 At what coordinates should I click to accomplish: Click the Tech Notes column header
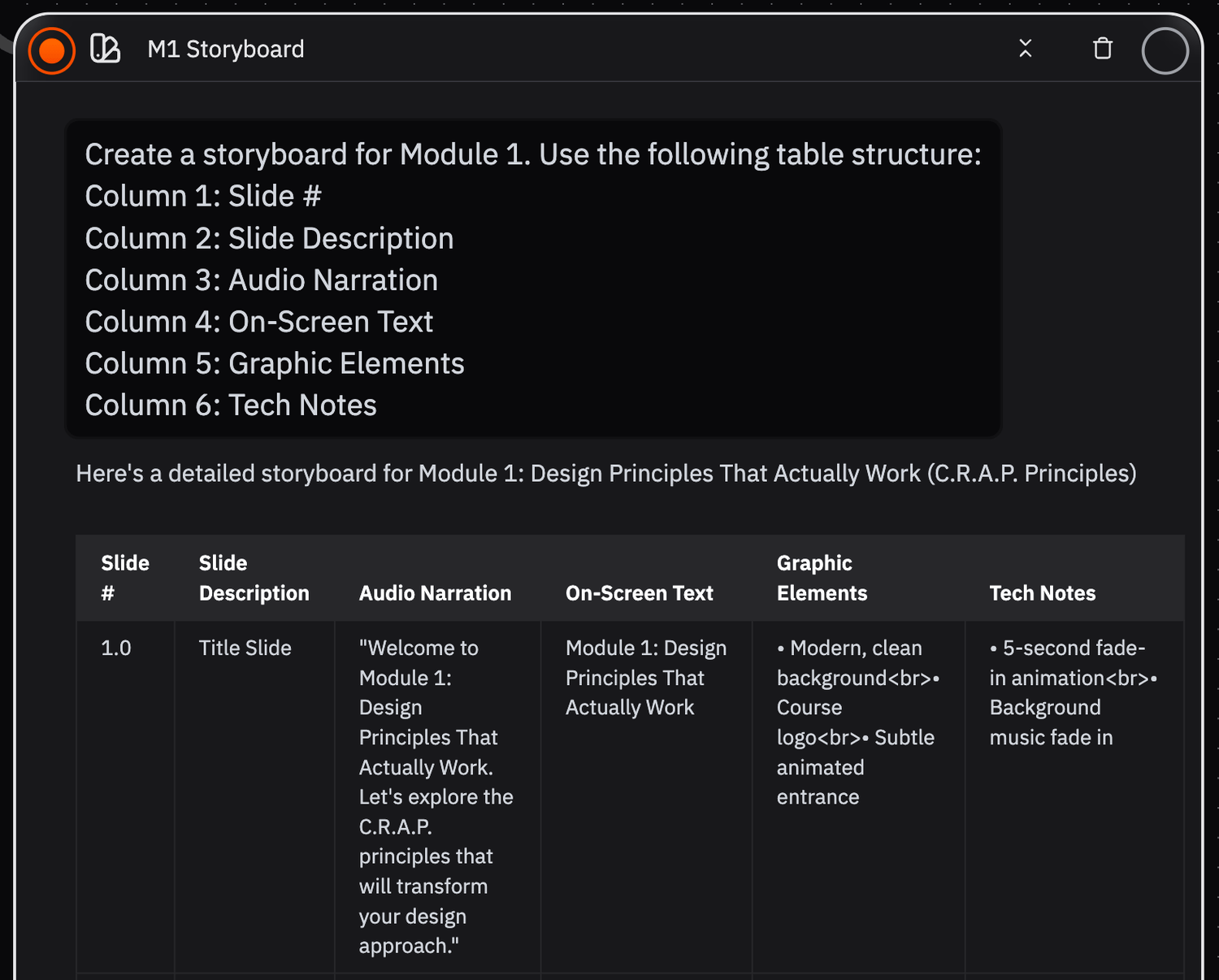[1043, 593]
